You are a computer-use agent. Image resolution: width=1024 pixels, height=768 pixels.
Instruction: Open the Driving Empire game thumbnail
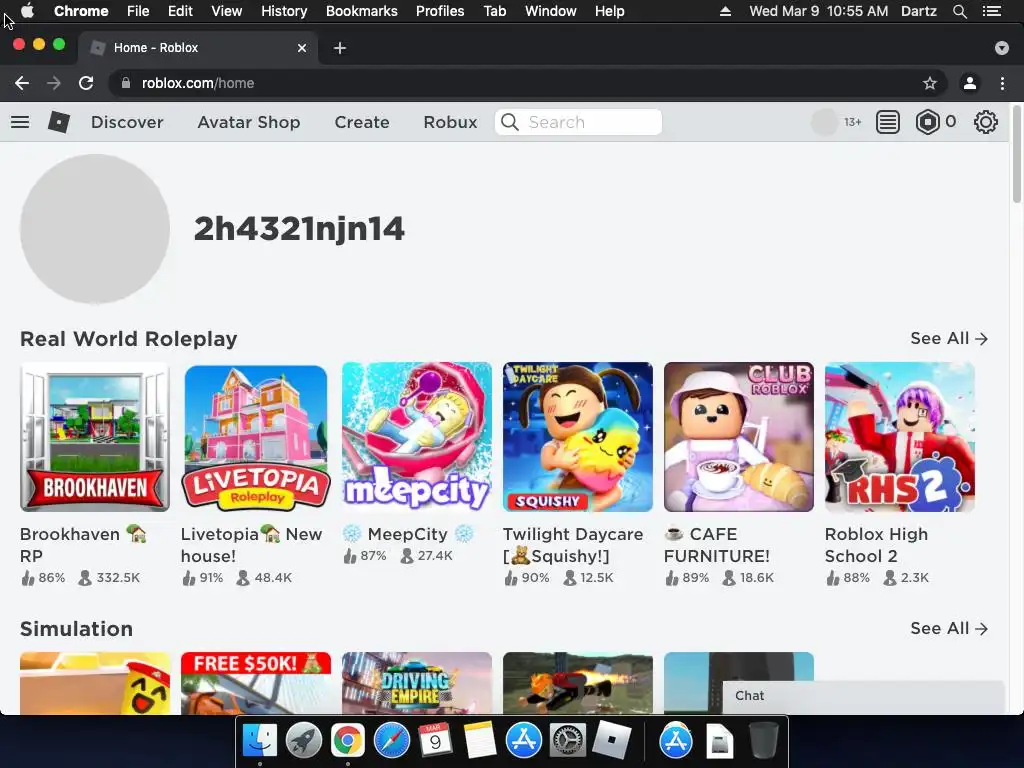[417, 682]
